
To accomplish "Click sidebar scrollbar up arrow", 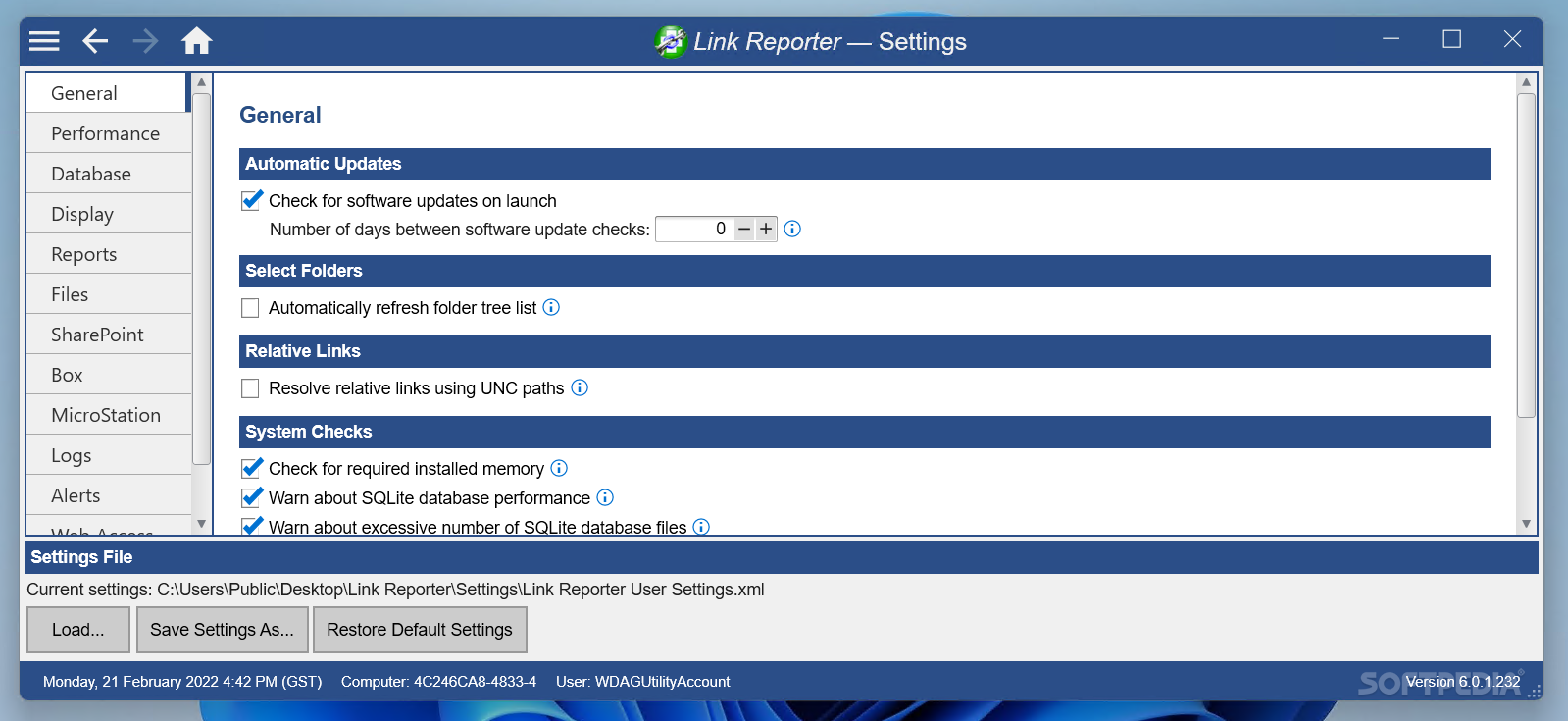I will (201, 82).
